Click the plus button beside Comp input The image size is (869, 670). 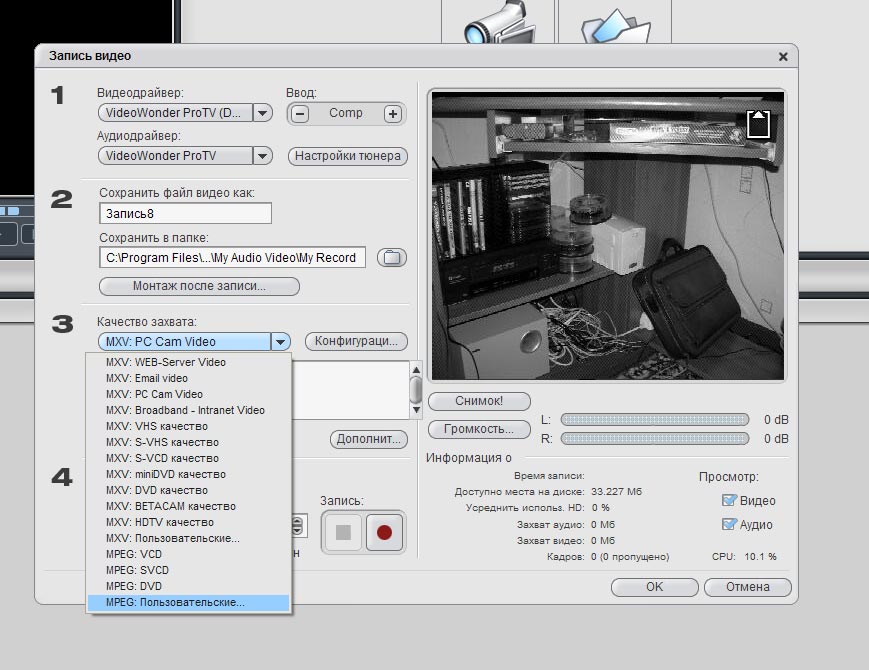pos(393,114)
